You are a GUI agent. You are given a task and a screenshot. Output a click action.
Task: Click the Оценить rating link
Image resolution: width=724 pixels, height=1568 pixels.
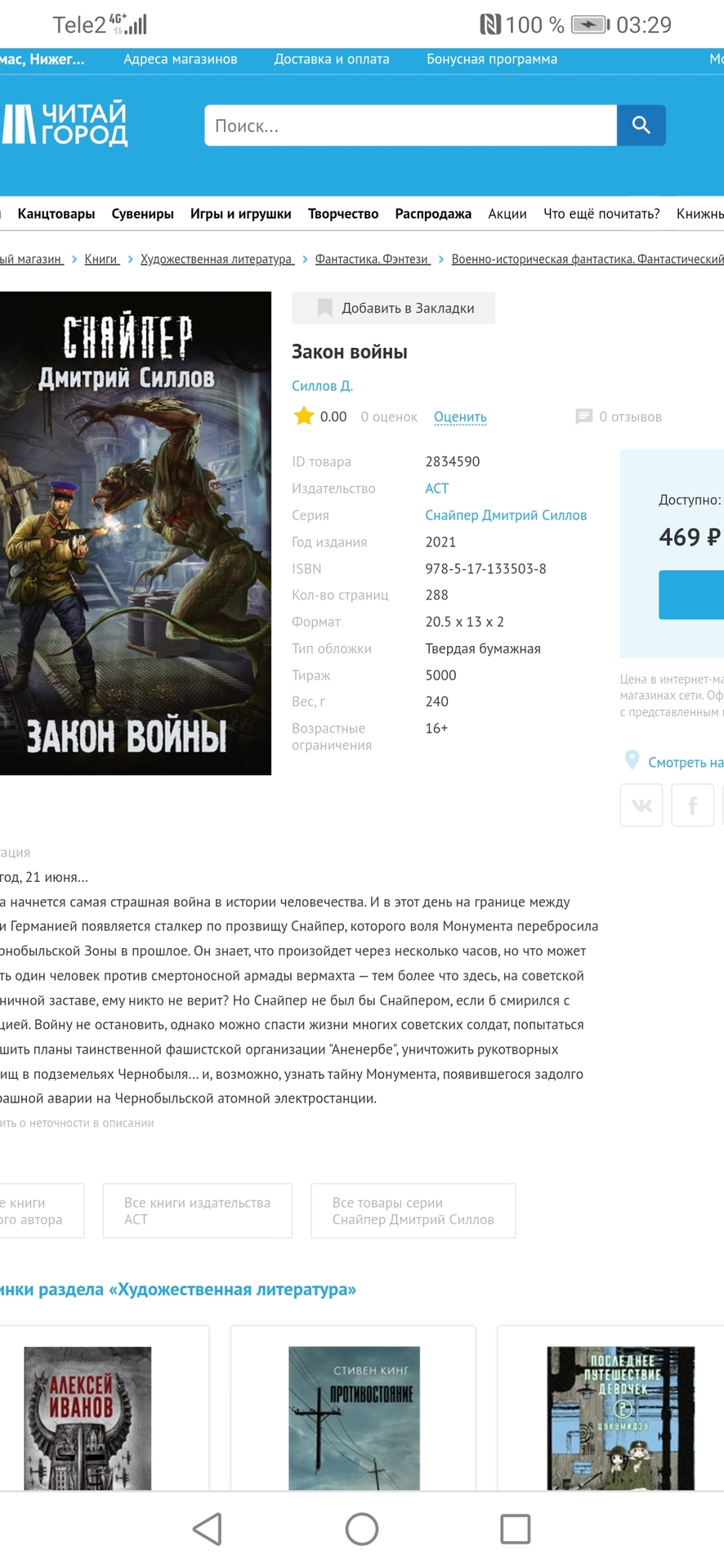point(460,416)
